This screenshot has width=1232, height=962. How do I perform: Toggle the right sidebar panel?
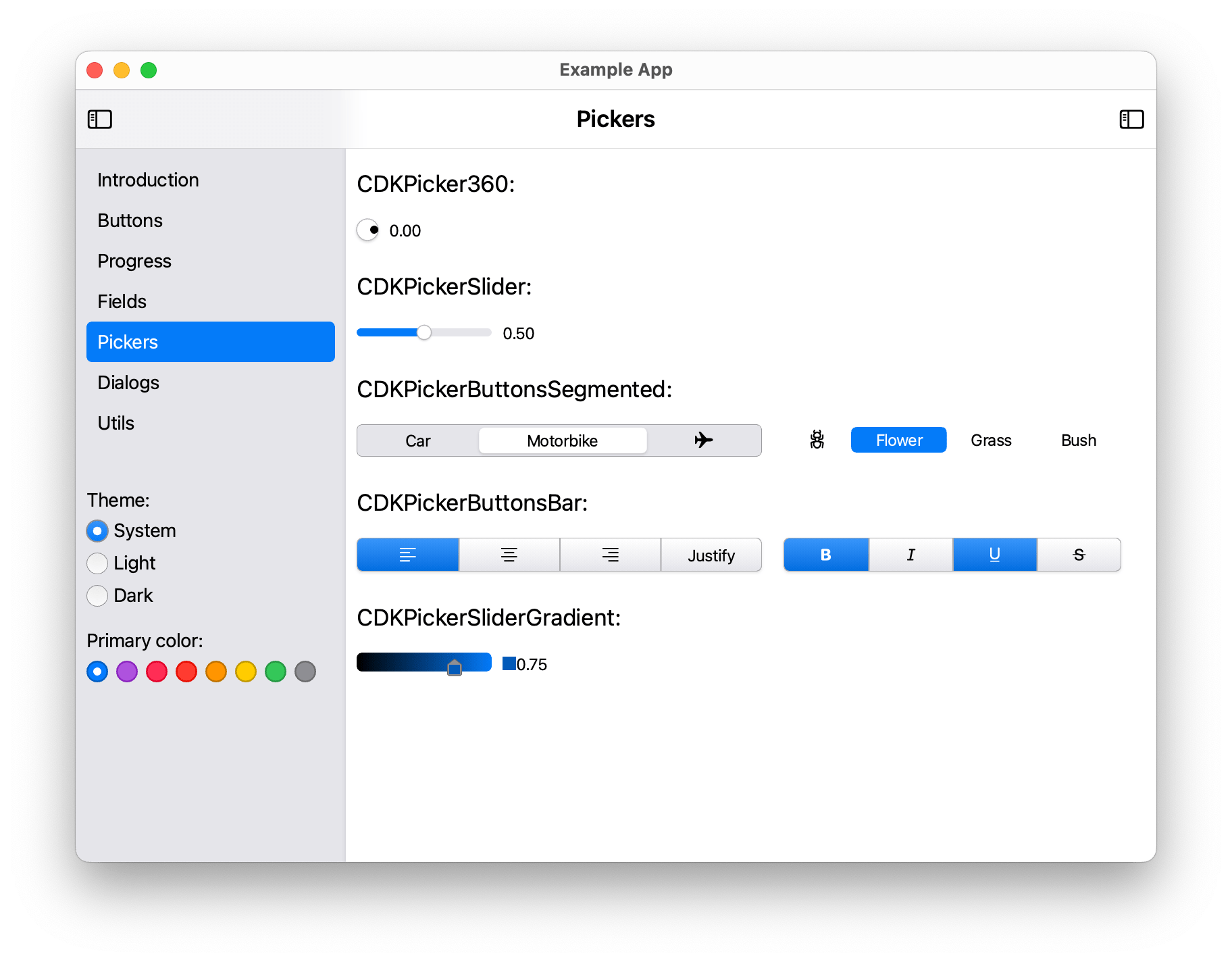(x=1132, y=119)
